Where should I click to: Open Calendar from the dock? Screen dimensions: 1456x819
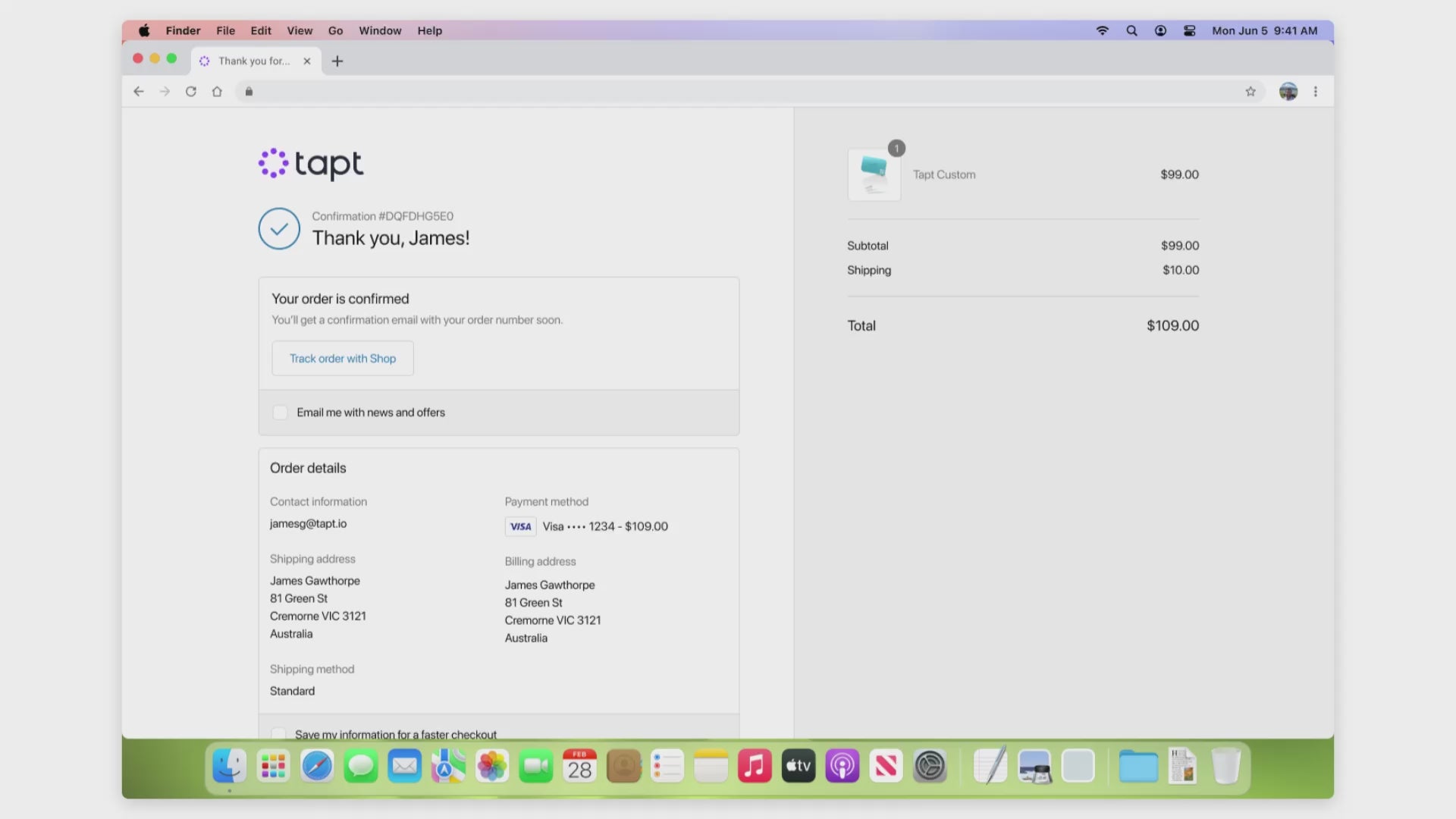580,766
